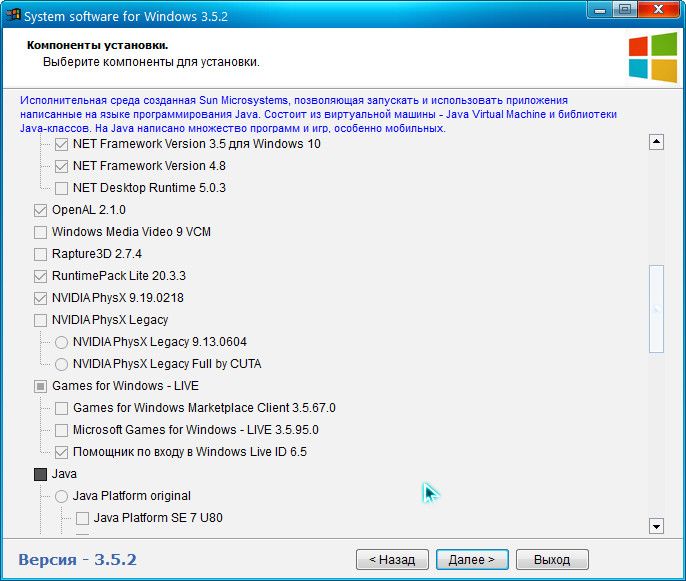Minimize the installer window
686x581 pixels.
tap(600, 10)
